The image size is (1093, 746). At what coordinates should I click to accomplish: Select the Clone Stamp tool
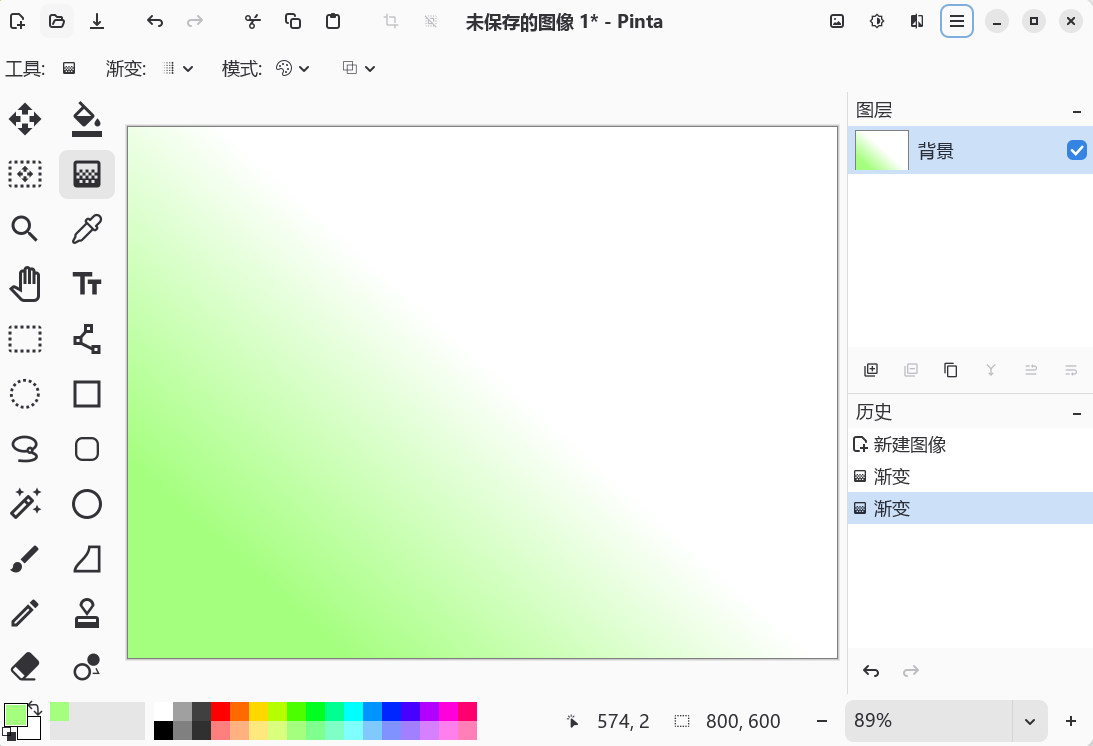(87, 613)
